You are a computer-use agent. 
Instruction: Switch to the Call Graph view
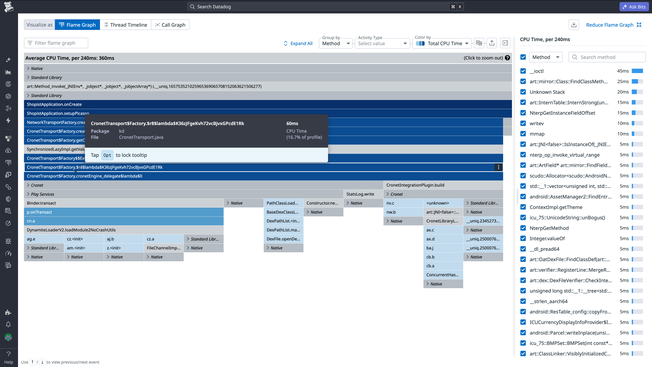170,25
